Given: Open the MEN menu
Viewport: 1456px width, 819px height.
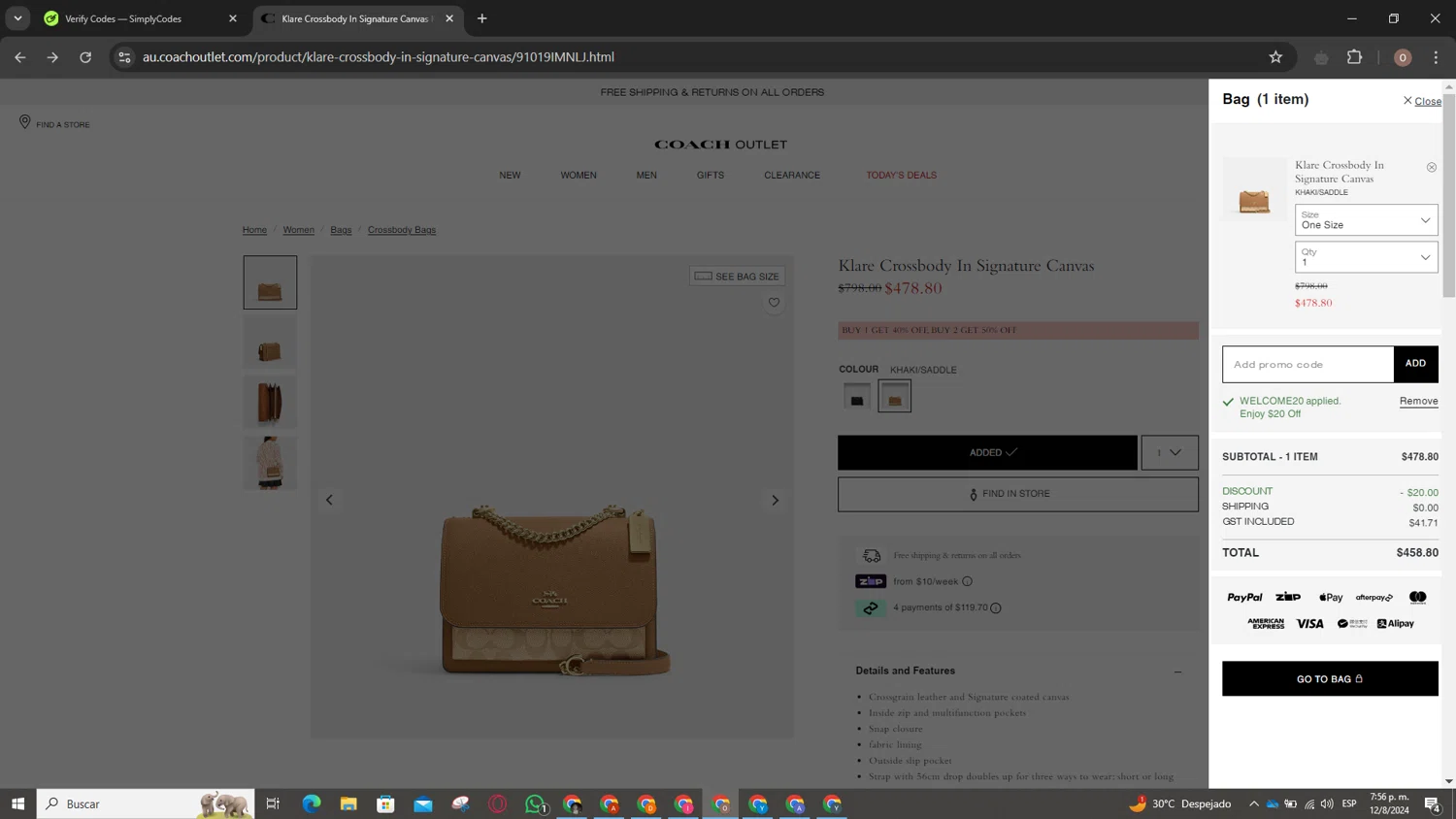Looking at the screenshot, I should point(646,176).
